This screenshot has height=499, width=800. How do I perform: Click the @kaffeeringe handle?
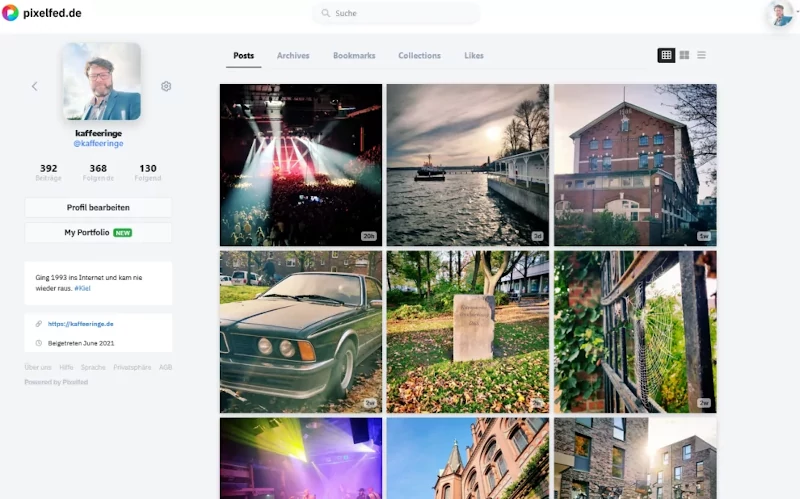pyautogui.click(x=98, y=144)
